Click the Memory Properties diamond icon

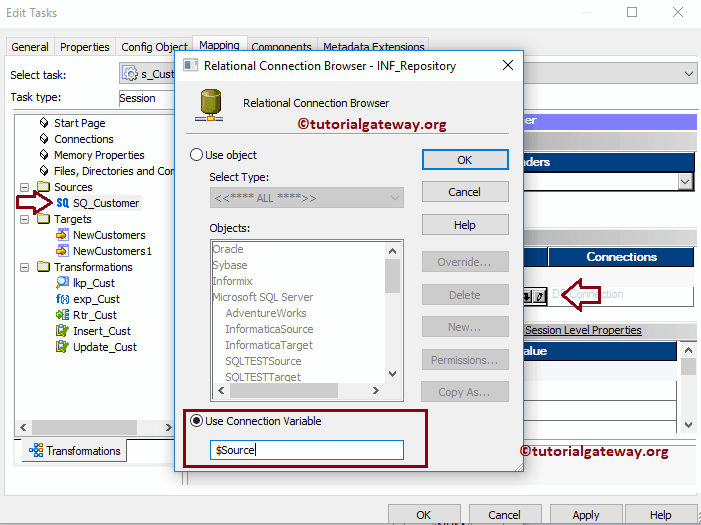coord(44,155)
